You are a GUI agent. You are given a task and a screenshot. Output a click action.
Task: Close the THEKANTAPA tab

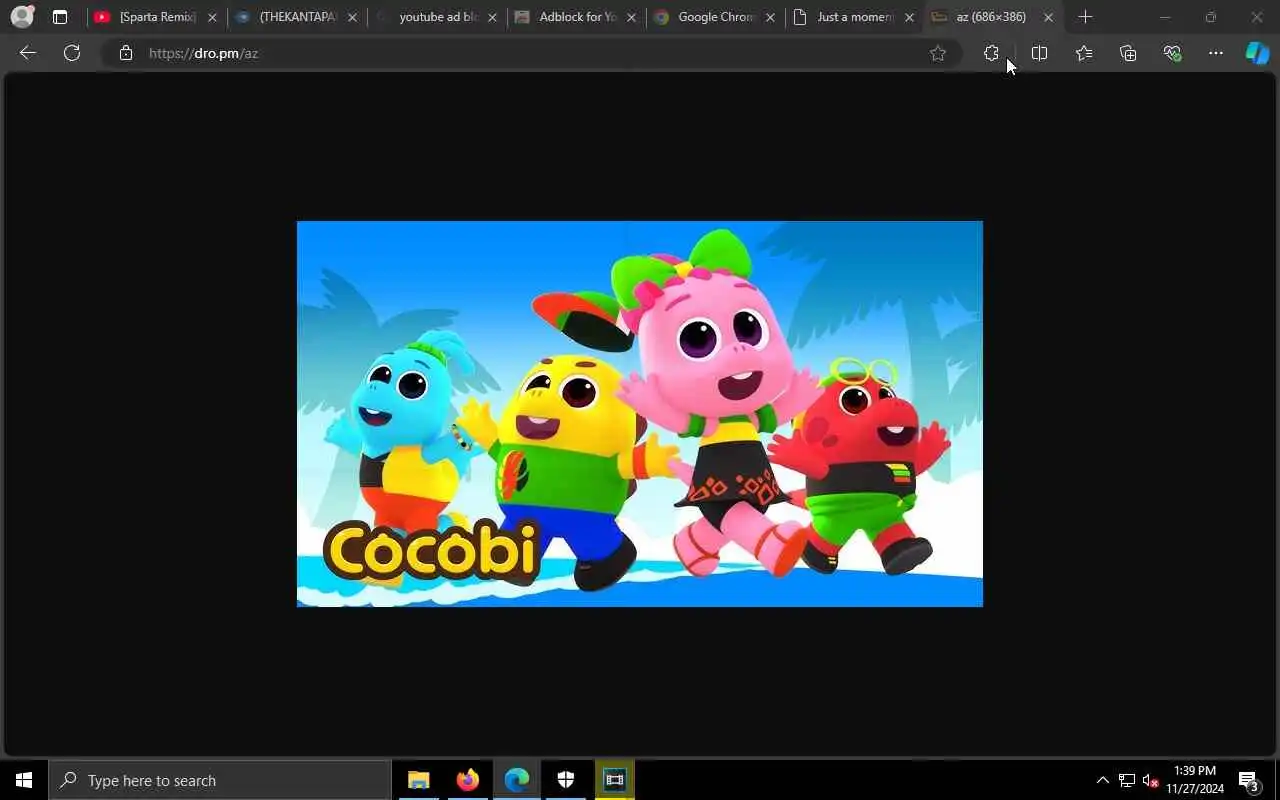pyautogui.click(x=352, y=17)
